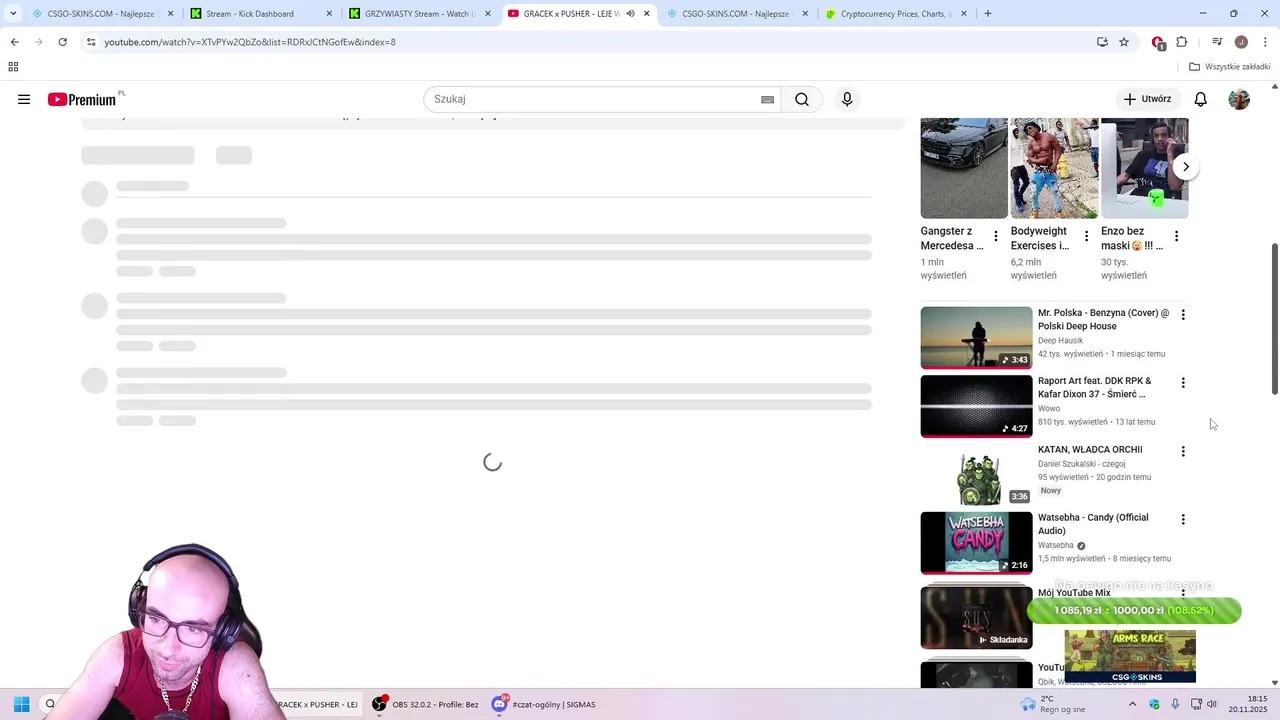The width and height of the screenshot is (1280, 720).
Task: Open the new tab plus button
Action: click(987, 14)
